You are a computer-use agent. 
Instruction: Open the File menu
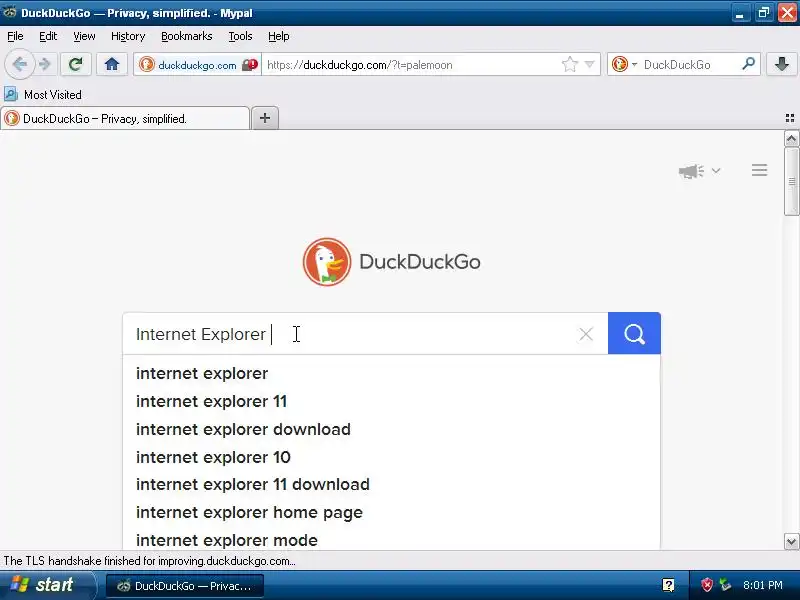click(15, 36)
